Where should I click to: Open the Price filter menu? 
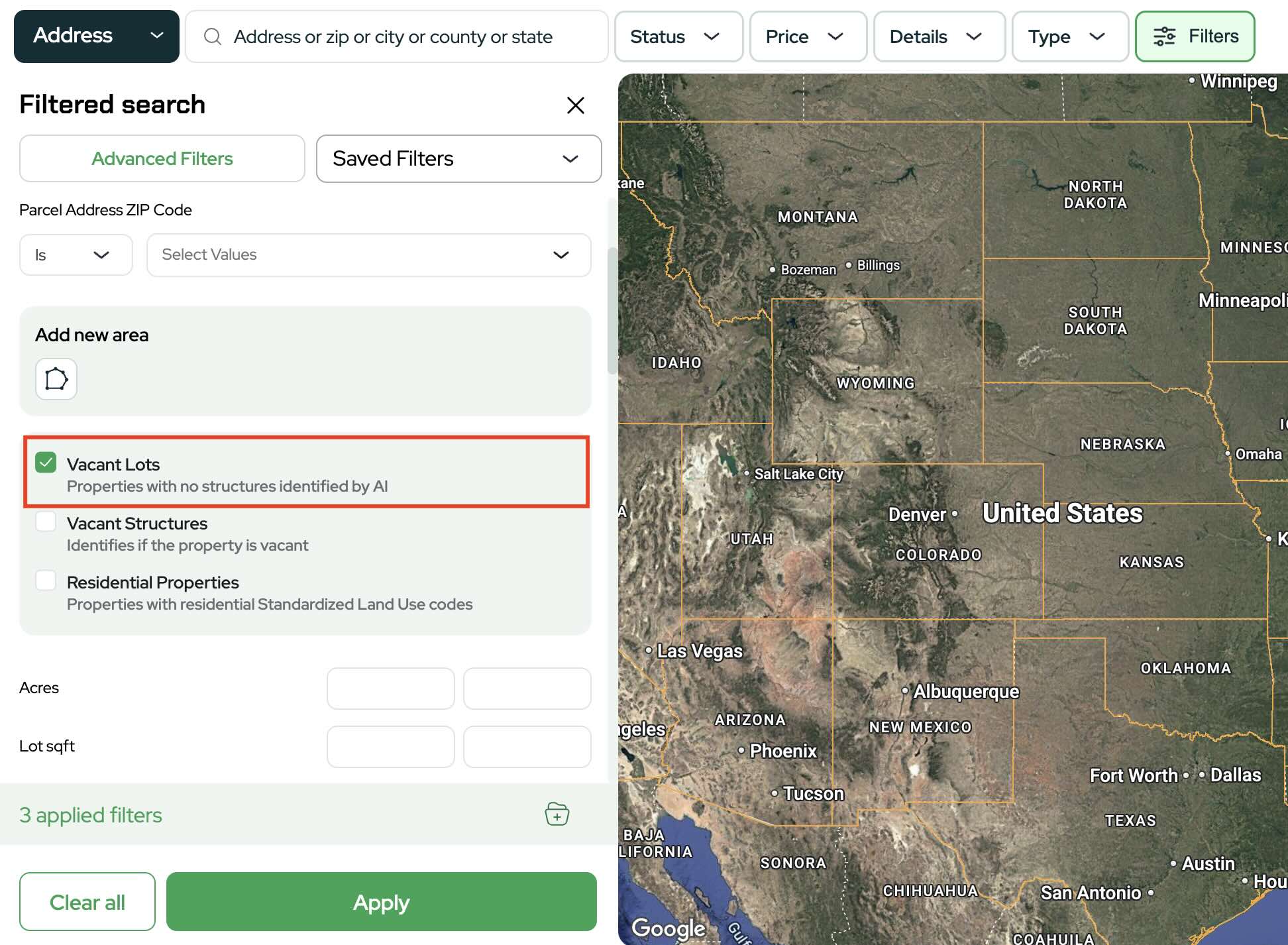point(808,36)
